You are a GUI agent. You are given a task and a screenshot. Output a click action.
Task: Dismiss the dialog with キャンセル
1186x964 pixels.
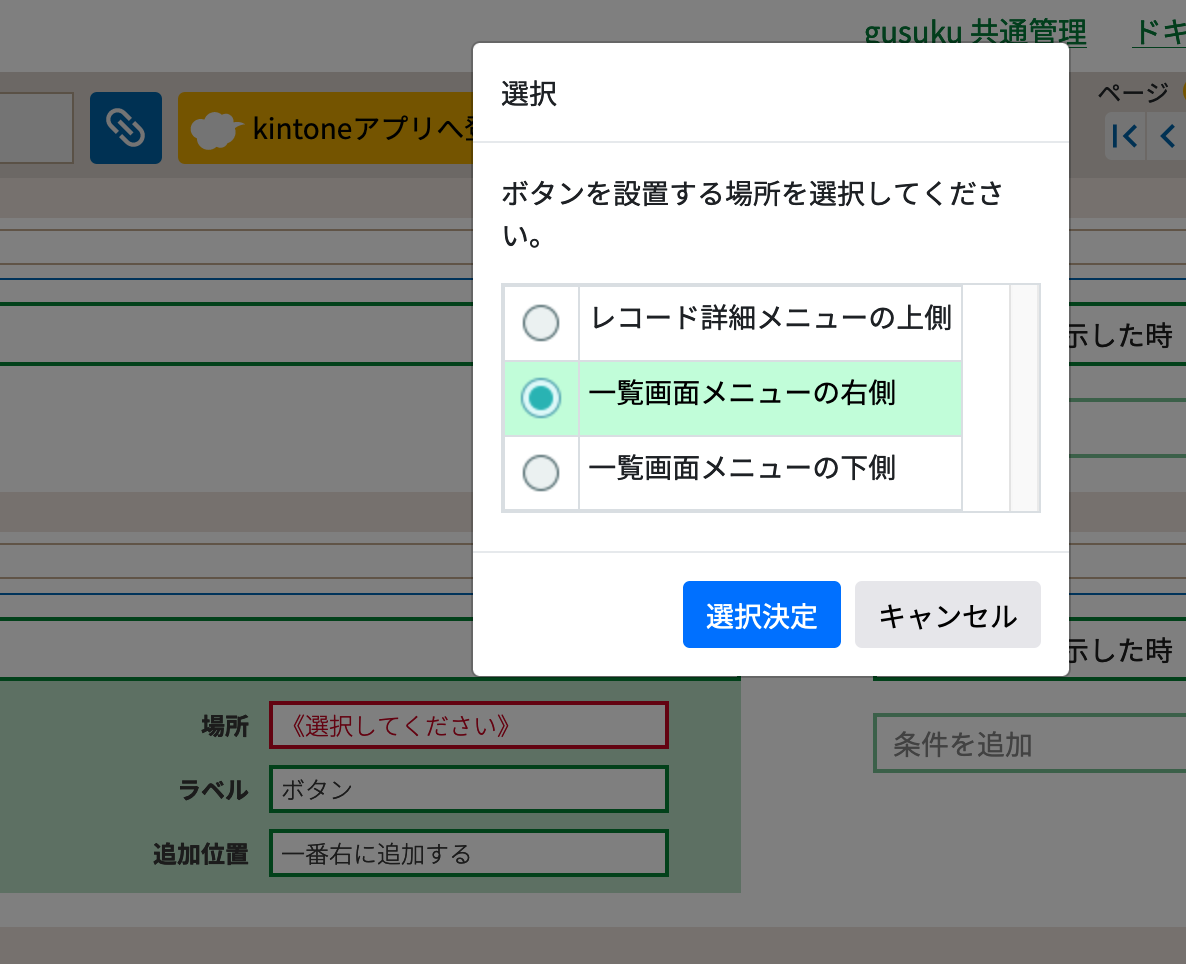947,614
